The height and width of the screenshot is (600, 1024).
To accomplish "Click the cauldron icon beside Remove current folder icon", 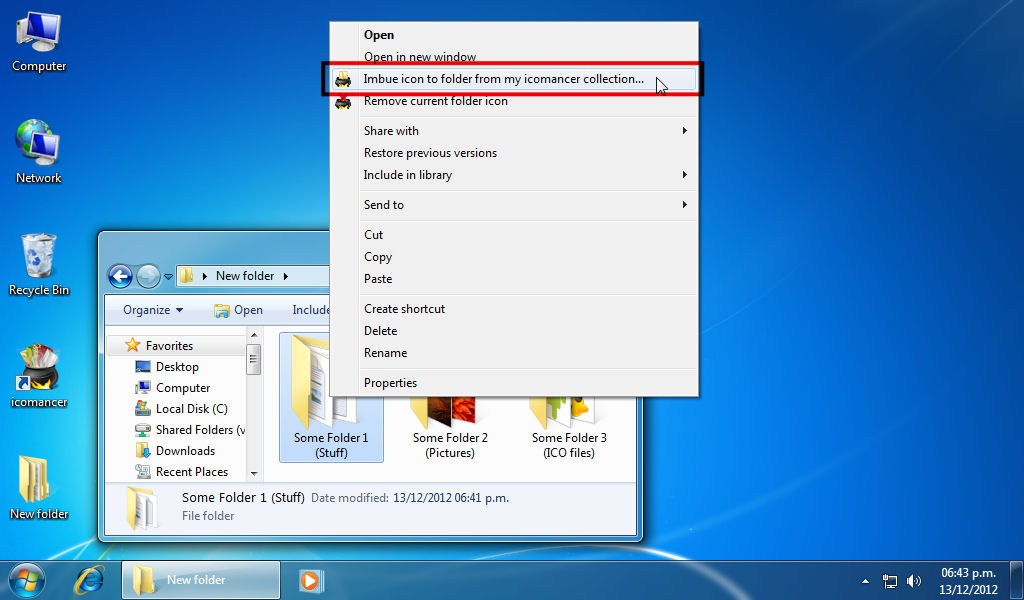I will click(343, 102).
